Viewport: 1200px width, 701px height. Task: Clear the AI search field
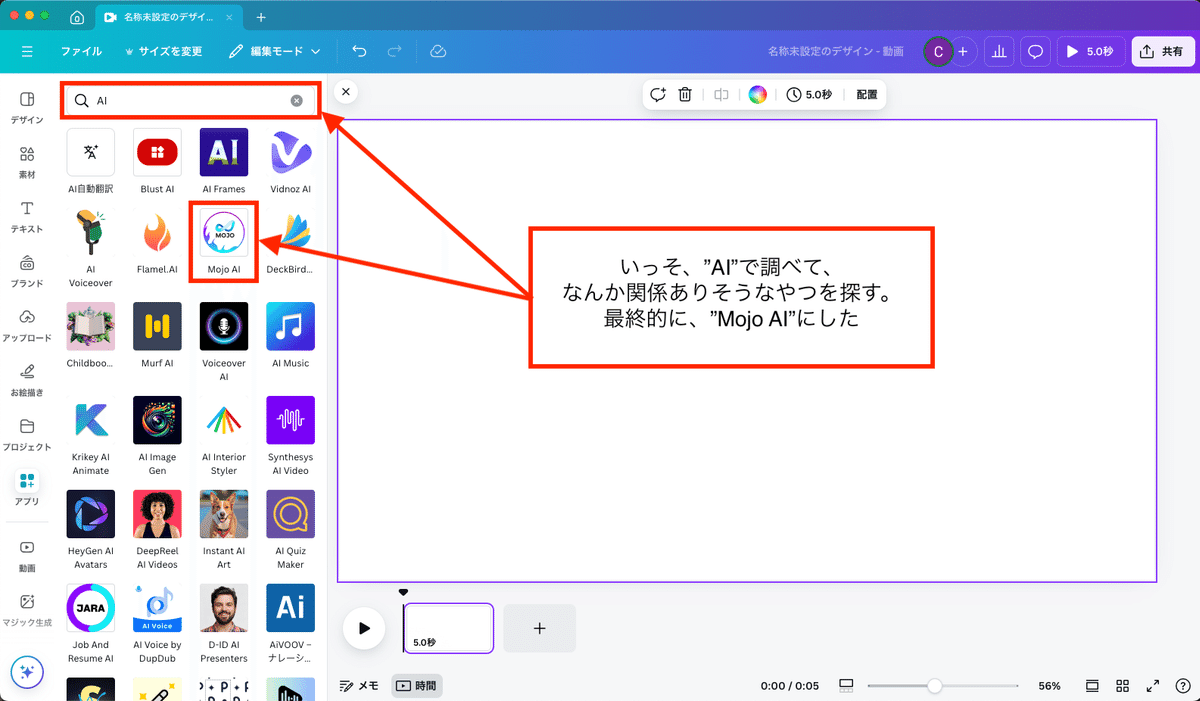click(296, 101)
